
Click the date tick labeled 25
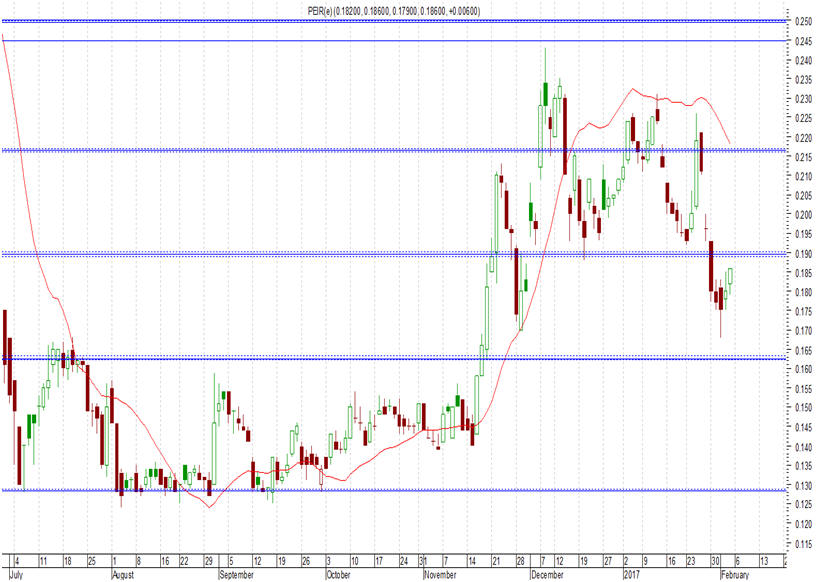[x=92, y=561]
